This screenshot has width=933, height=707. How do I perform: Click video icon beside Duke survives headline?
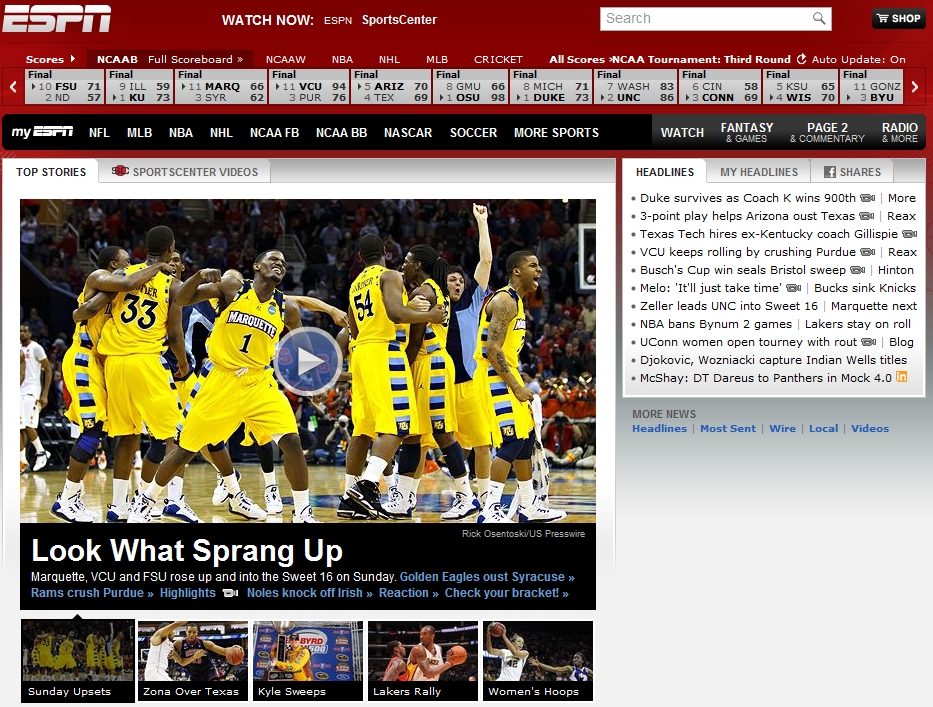coord(868,198)
